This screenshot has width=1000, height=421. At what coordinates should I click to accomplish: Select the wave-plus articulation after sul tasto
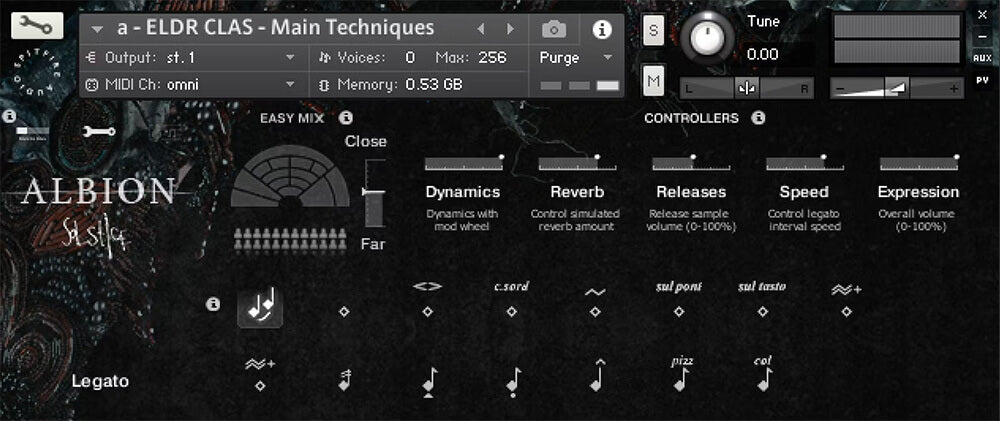click(x=846, y=301)
